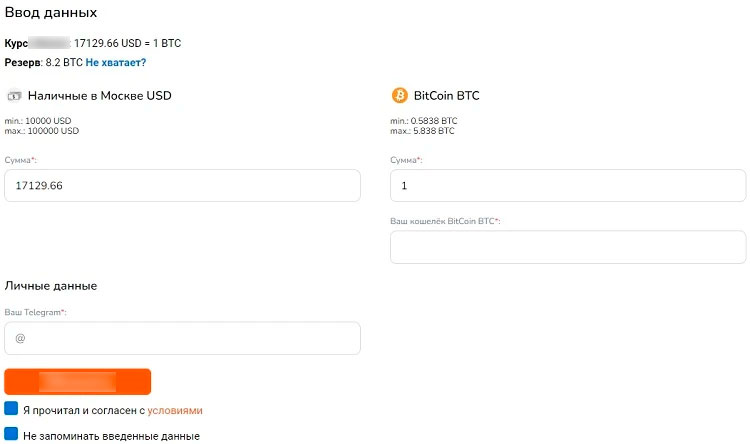Click the BTC min/max limits text
The width and height of the screenshot is (750, 444).
coord(422,126)
